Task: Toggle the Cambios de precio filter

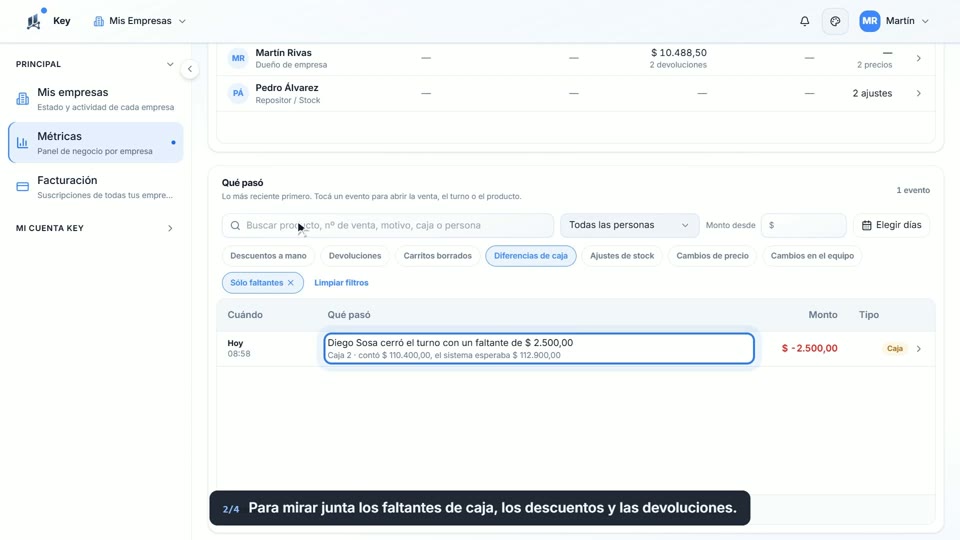Action: (712, 256)
